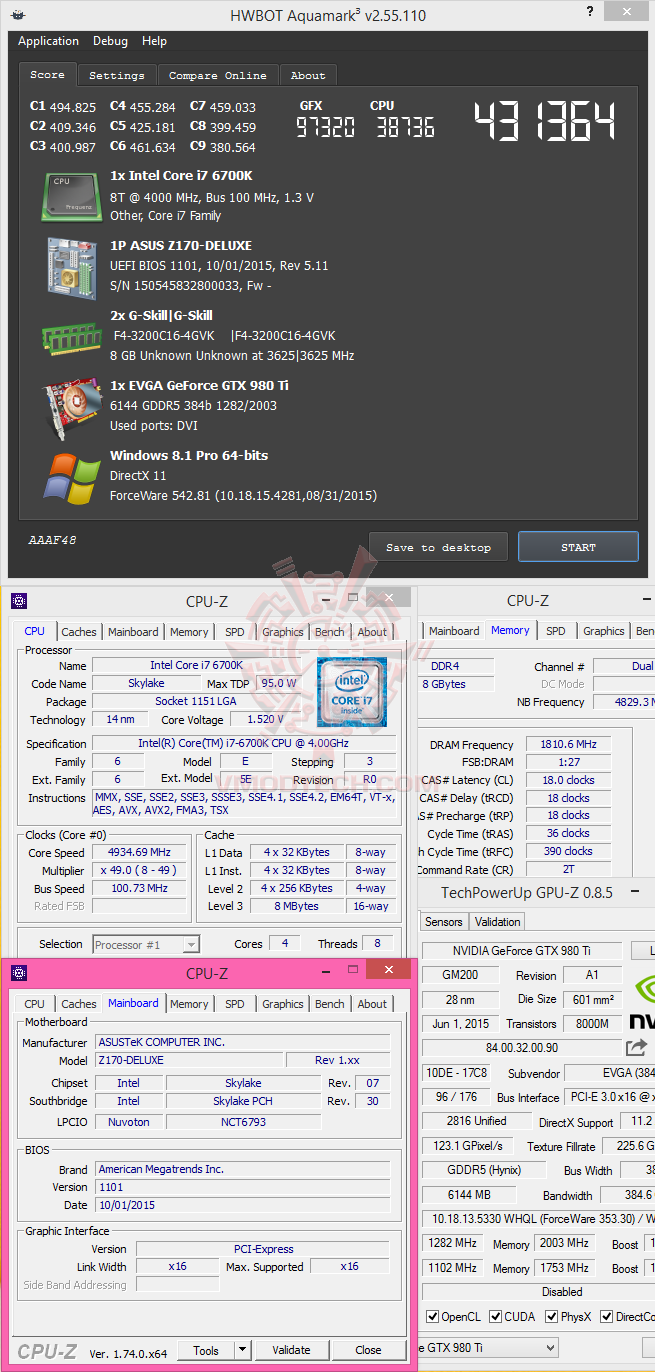655x1372 pixels.
Task: Open the Sensors tab in GPU-Z
Action: (x=443, y=922)
